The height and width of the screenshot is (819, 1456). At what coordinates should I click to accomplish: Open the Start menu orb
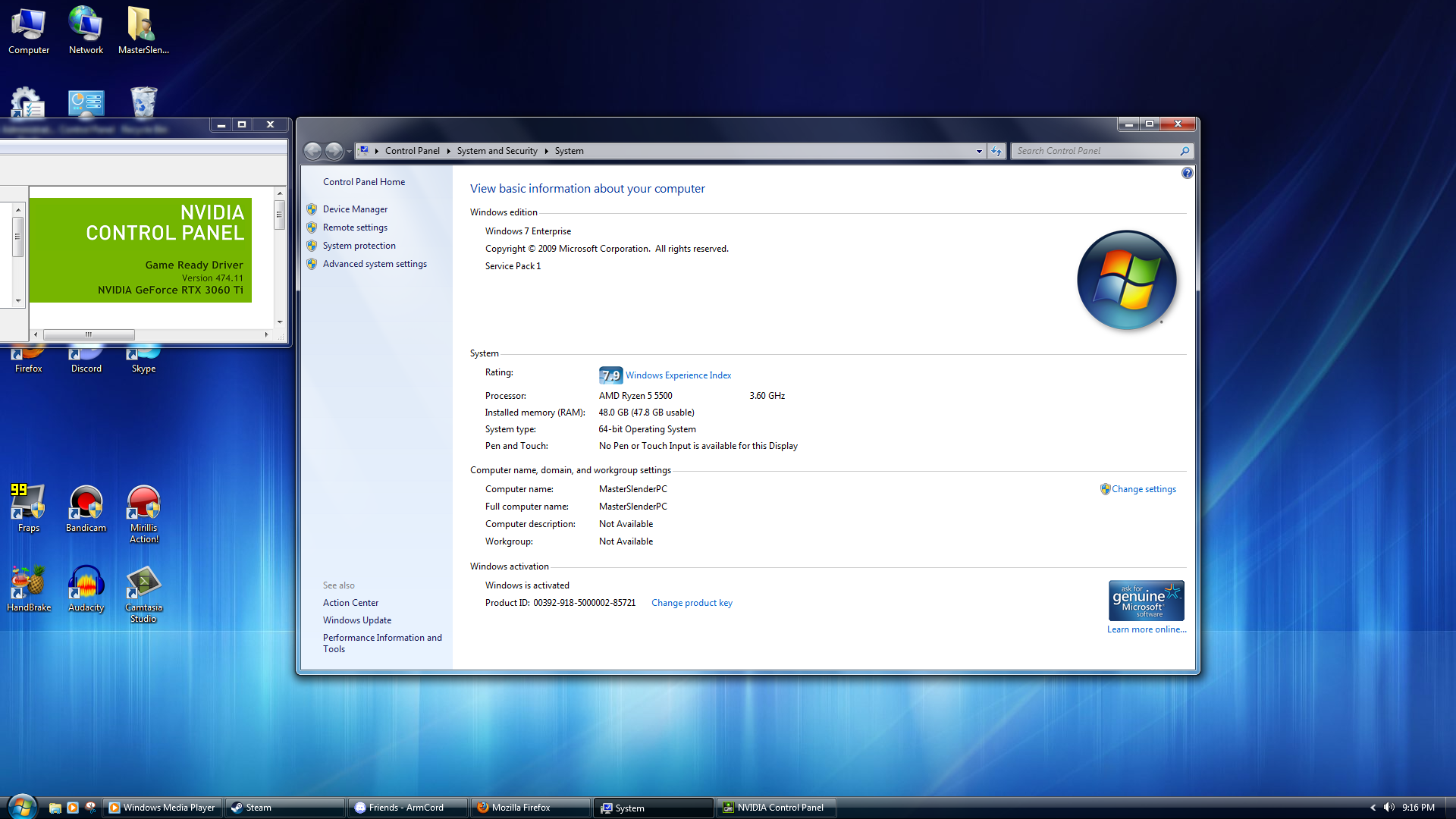22,807
